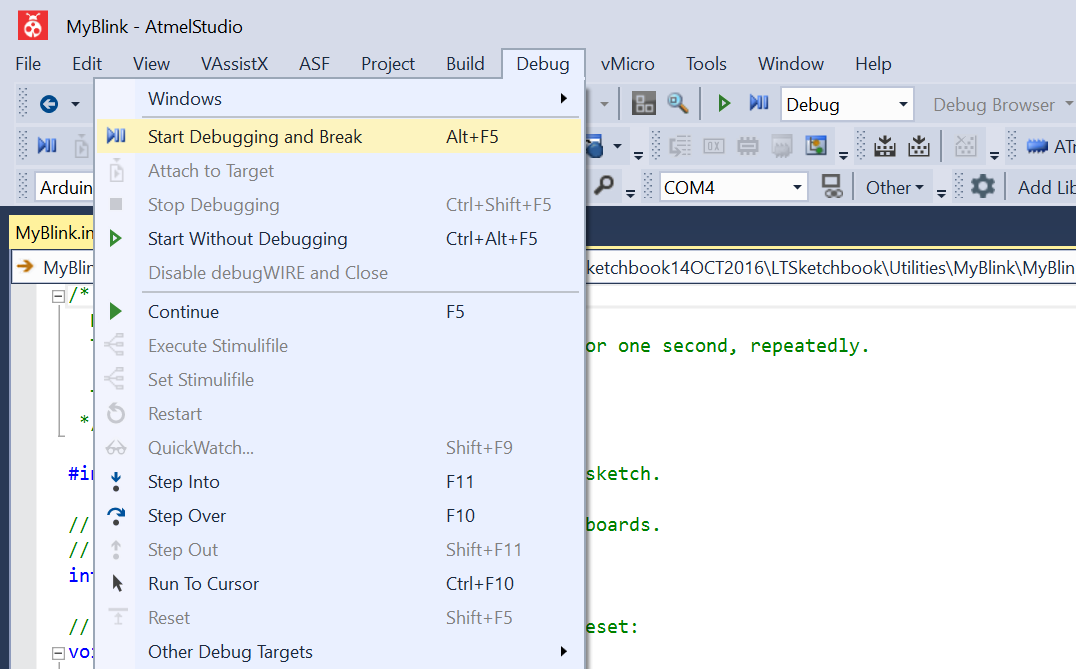The image size is (1076, 669).
Task: Click the green Start Without Debugging toolbar arrow
Action: click(x=723, y=104)
